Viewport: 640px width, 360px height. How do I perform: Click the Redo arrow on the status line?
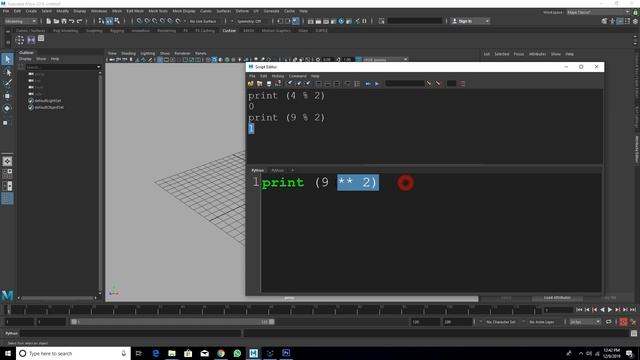pyautogui.click(x=79, y=21)
